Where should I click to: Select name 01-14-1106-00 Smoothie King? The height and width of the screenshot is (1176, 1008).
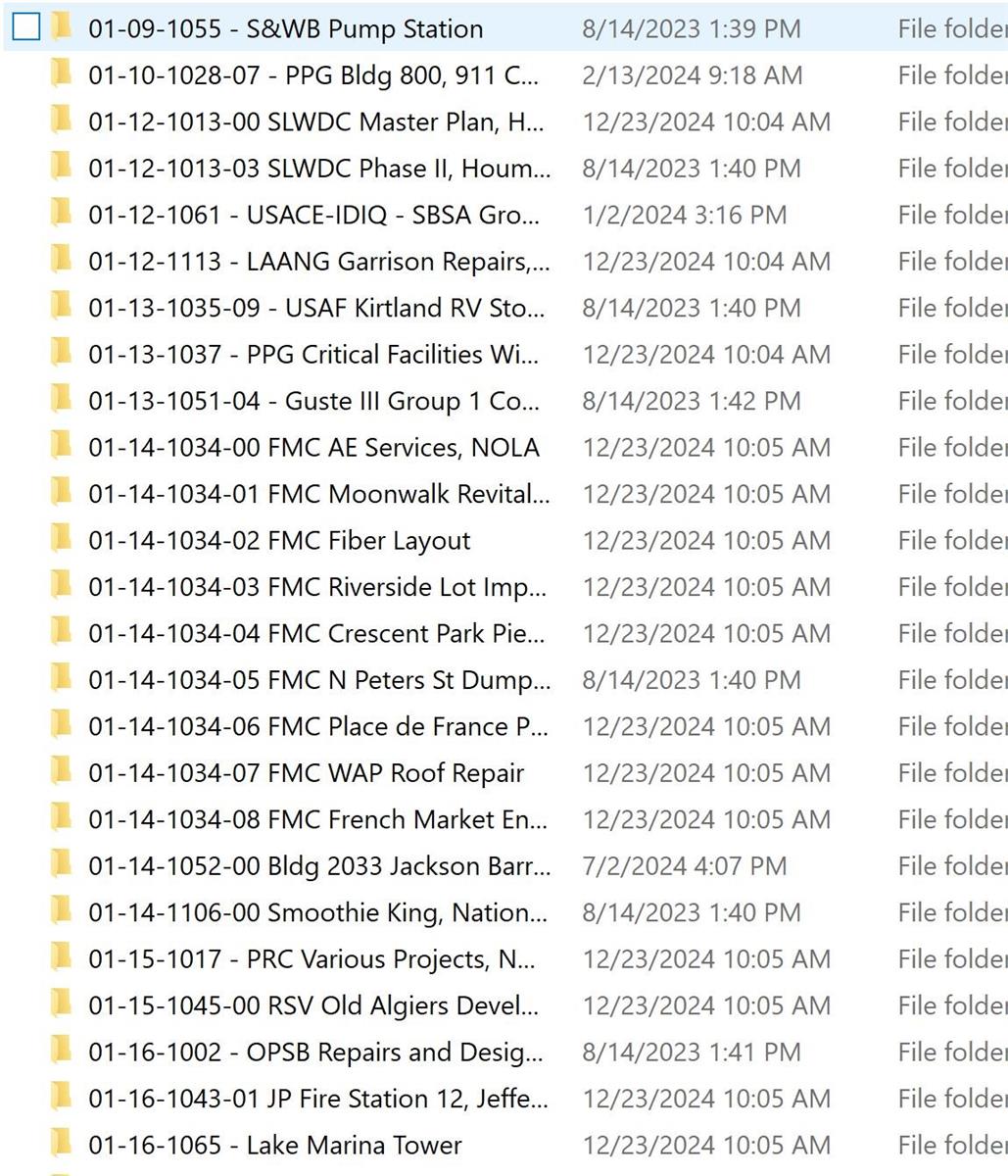pos(318,913)
